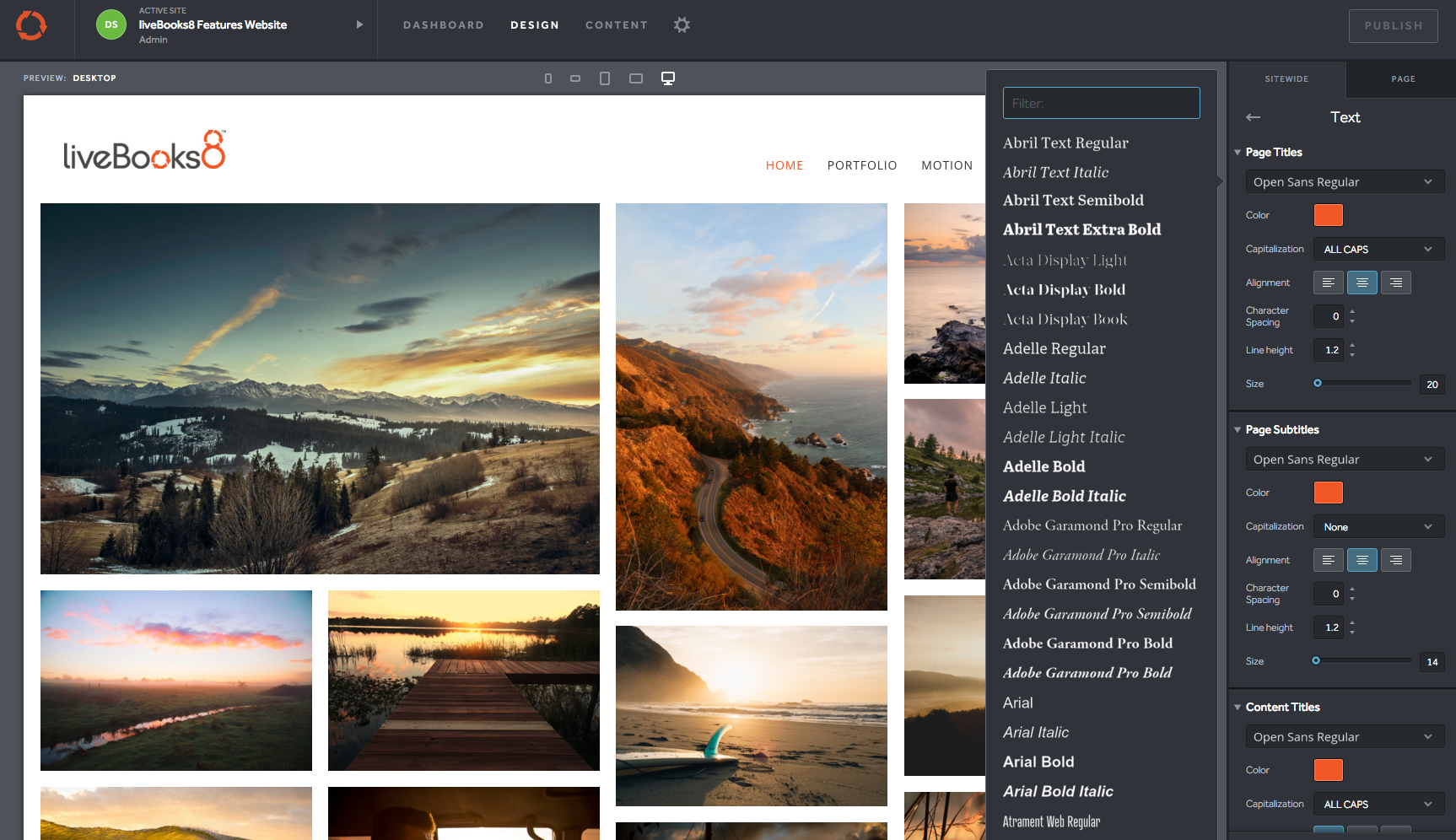Select Adelle Regular font
1456x840 pixels.
(x=1054, y=348)
